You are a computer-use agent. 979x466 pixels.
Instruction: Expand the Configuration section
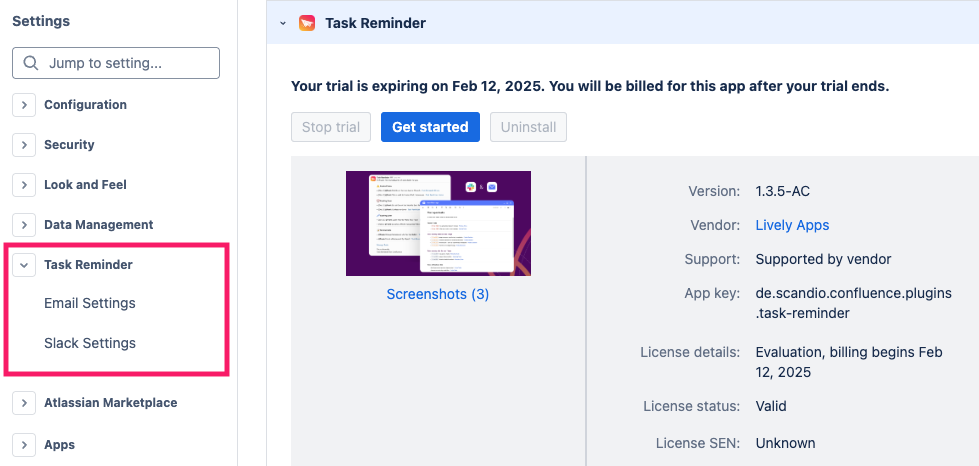click(24, 105)
